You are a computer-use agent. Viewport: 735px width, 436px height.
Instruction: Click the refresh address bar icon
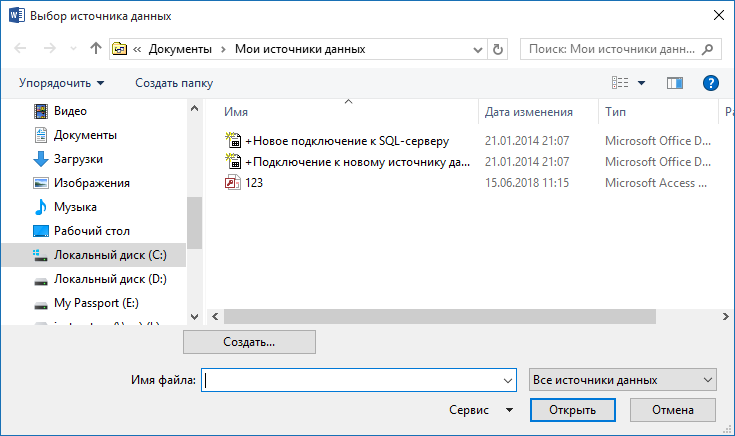(499, 48)
